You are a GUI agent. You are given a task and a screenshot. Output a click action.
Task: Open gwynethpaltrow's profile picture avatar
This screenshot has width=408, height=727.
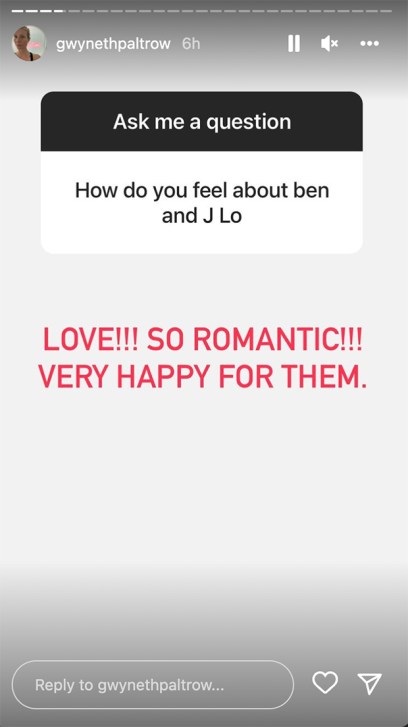pyautogui.click(x=29, y=44)
